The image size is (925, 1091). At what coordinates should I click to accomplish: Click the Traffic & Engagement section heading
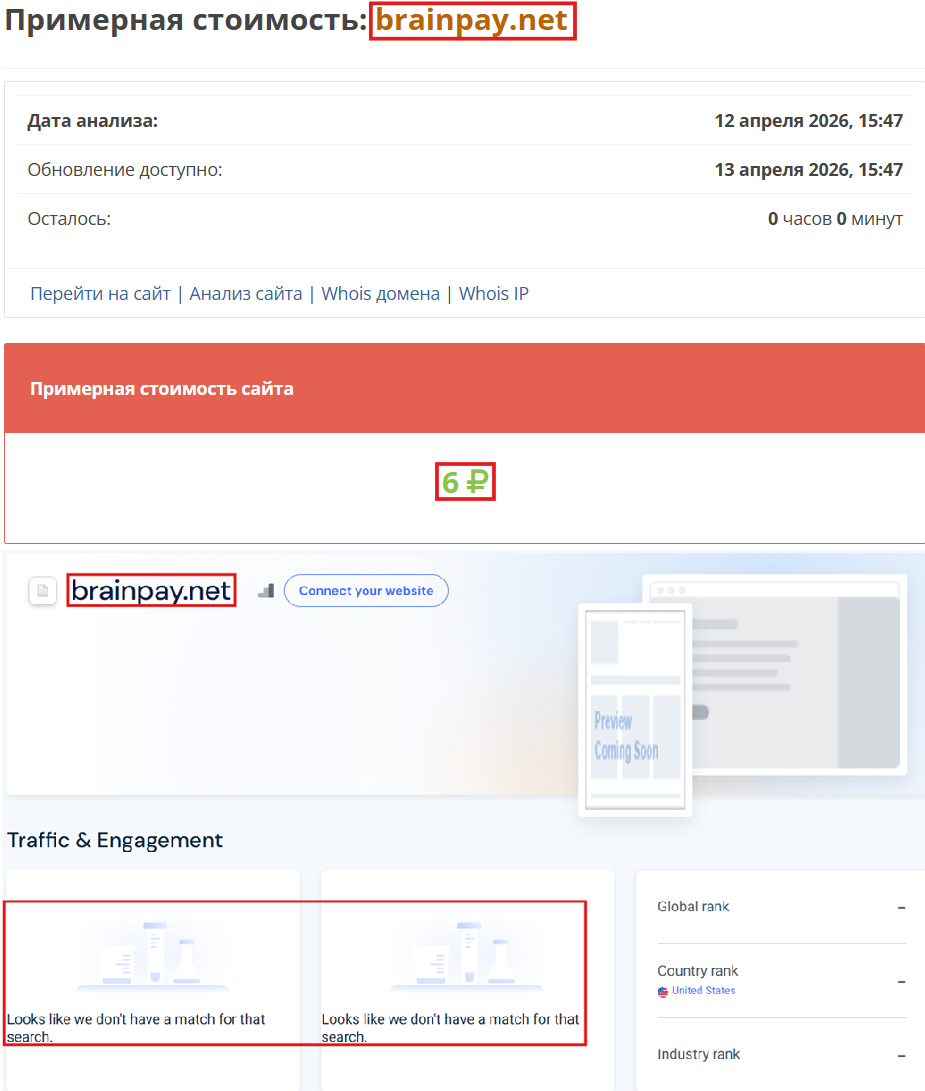[x=113, y=840]
